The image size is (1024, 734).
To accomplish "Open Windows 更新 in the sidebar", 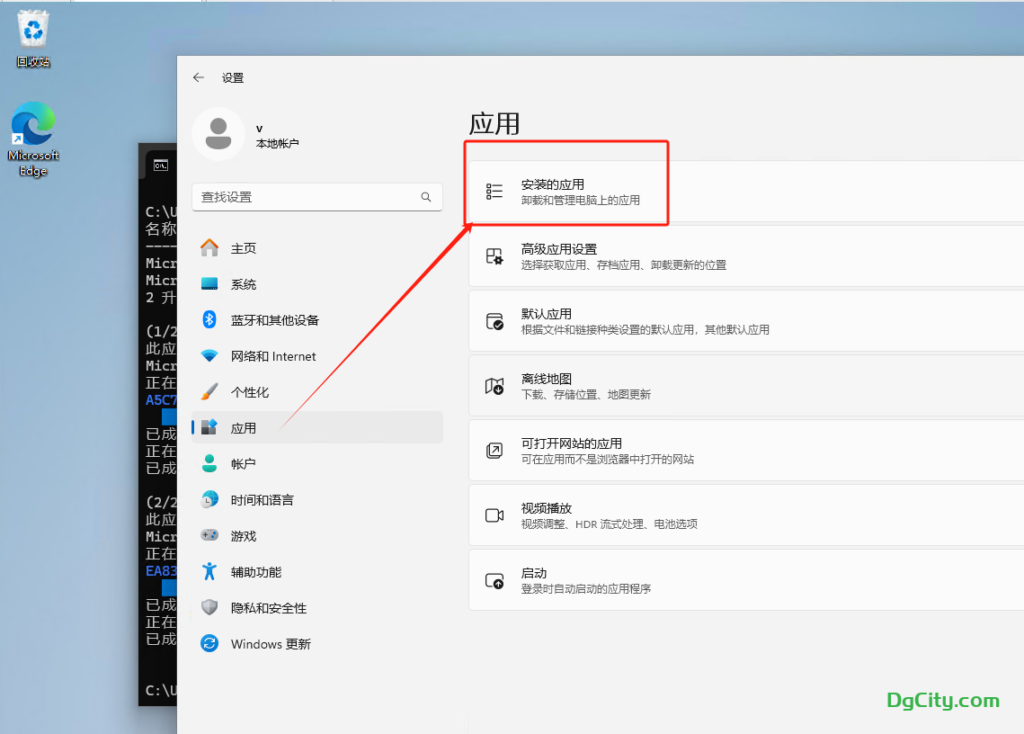I will coord(270,644).
